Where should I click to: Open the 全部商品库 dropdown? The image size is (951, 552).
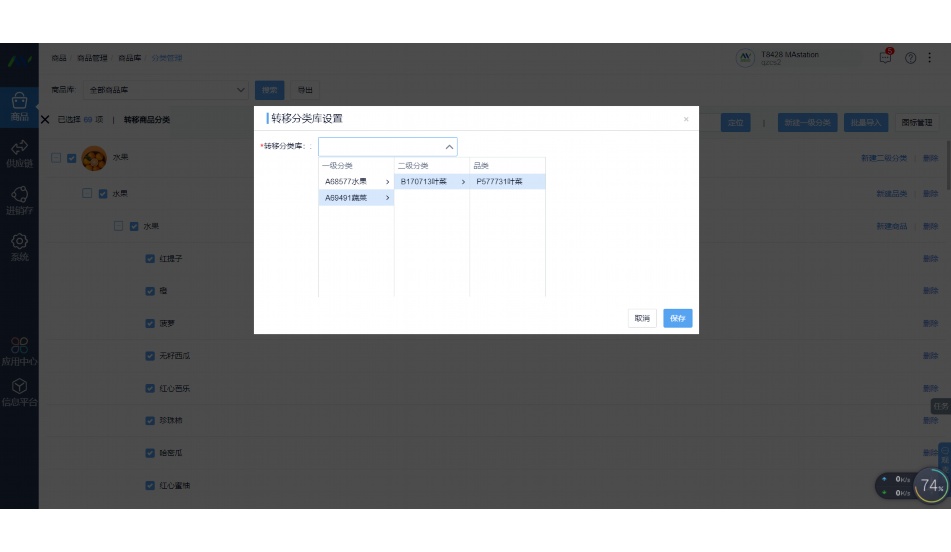[x=166, y=90]
